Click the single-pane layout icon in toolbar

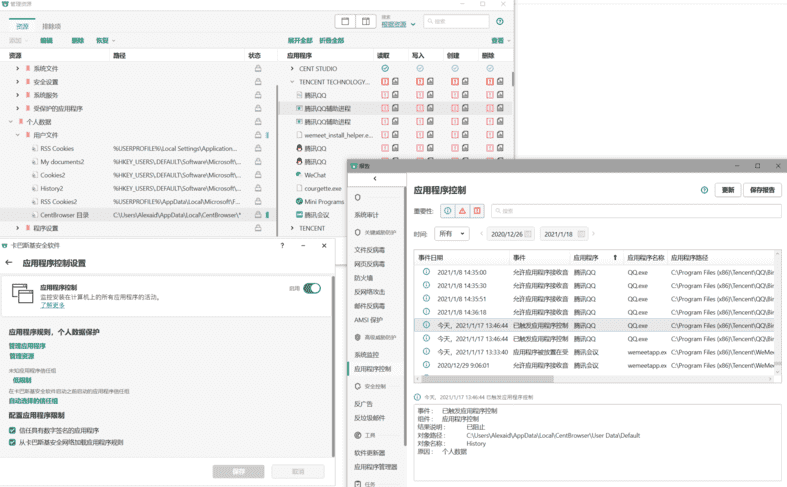345,22
